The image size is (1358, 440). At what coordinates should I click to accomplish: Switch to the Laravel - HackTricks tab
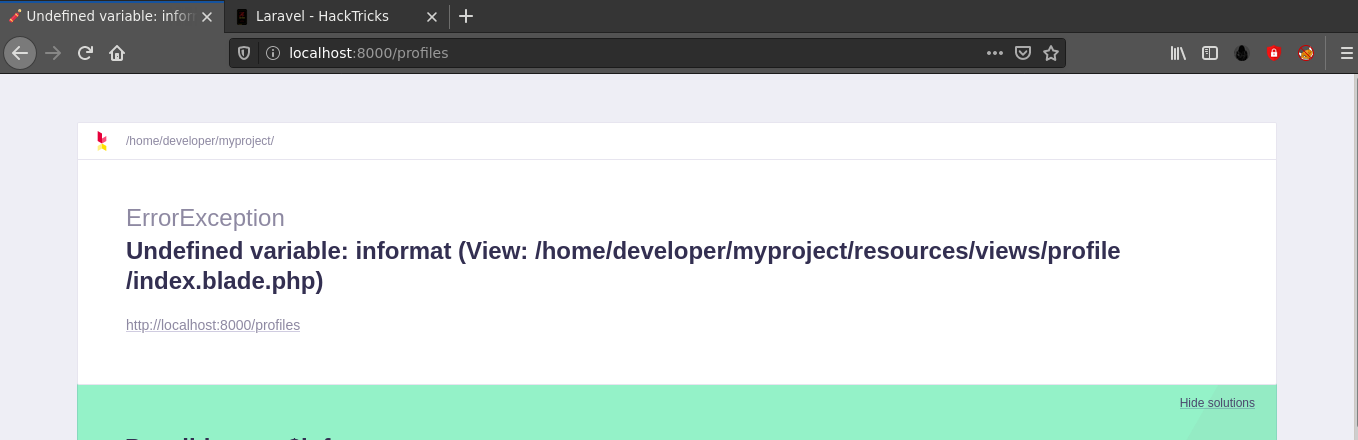[322, 16]
